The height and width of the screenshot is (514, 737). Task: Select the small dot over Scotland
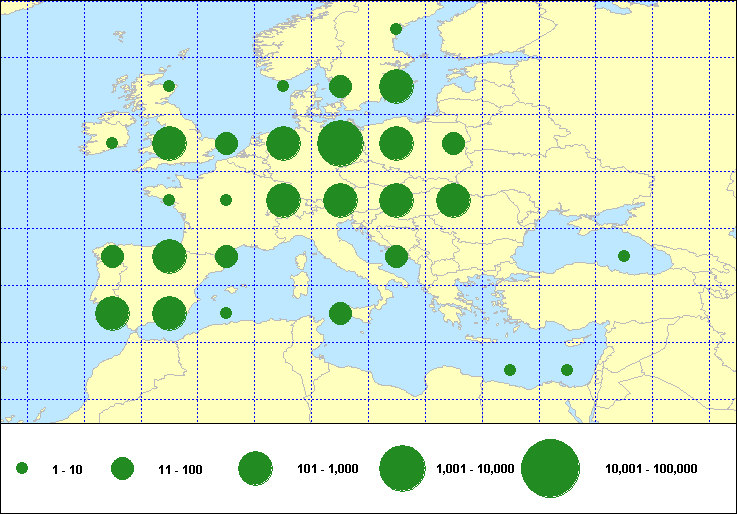tap(169, 86)
